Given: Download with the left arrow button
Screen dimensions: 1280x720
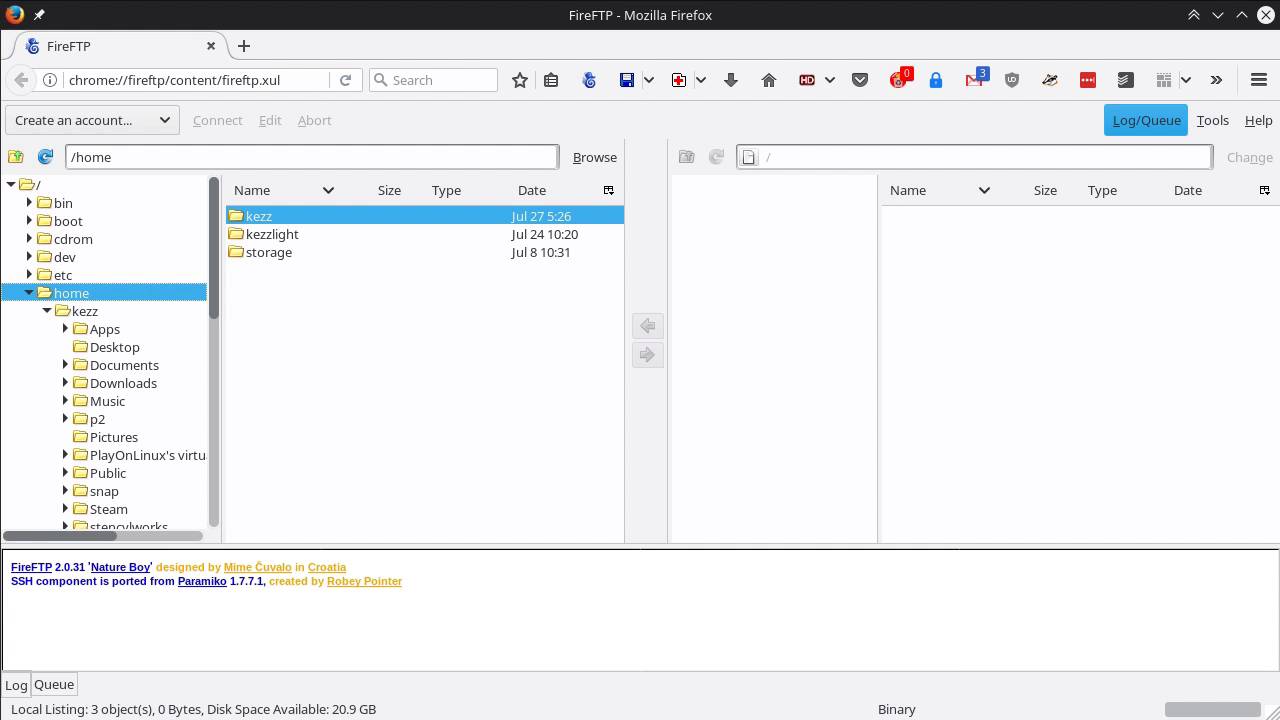Looking at the screenshot, I should 648,326.
